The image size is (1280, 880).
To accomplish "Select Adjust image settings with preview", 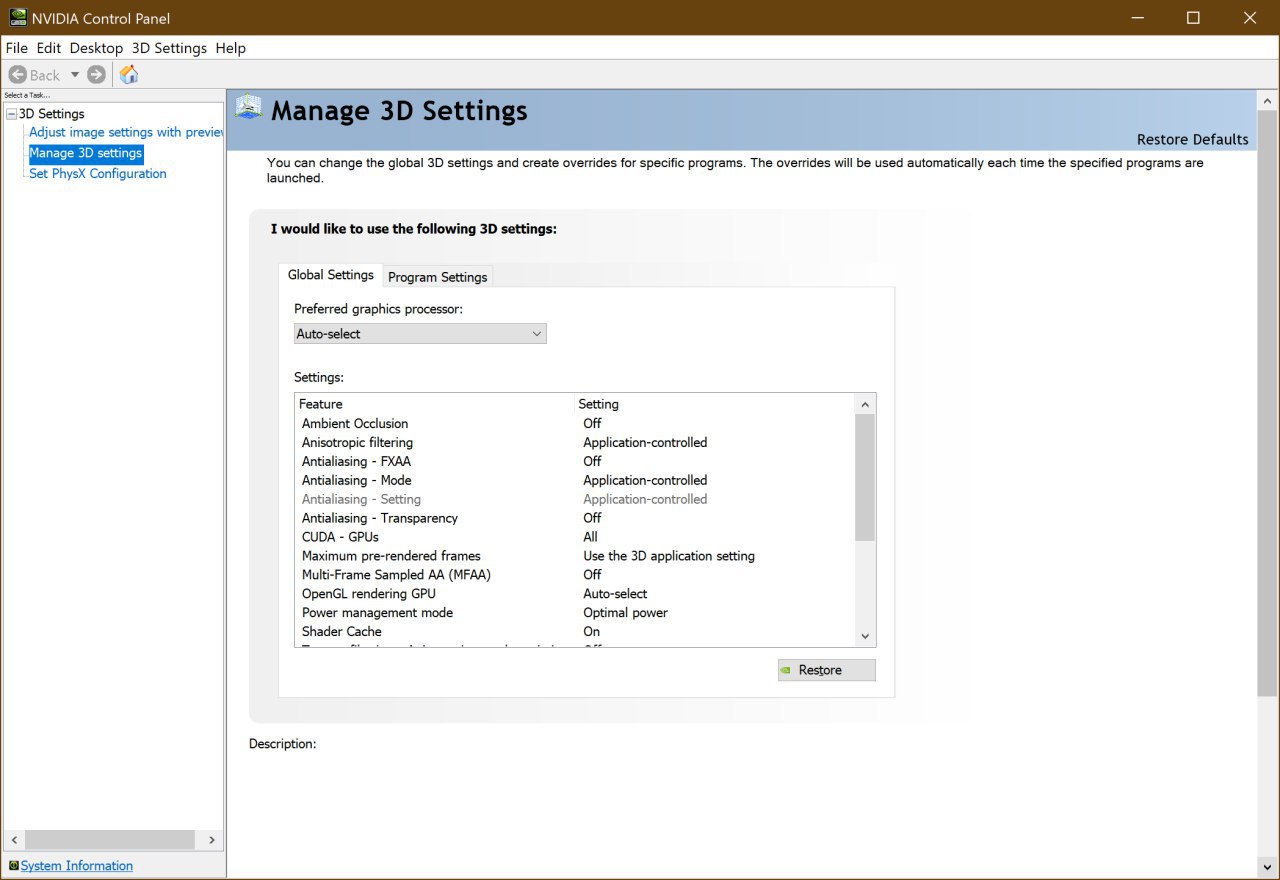I will 125,132.
